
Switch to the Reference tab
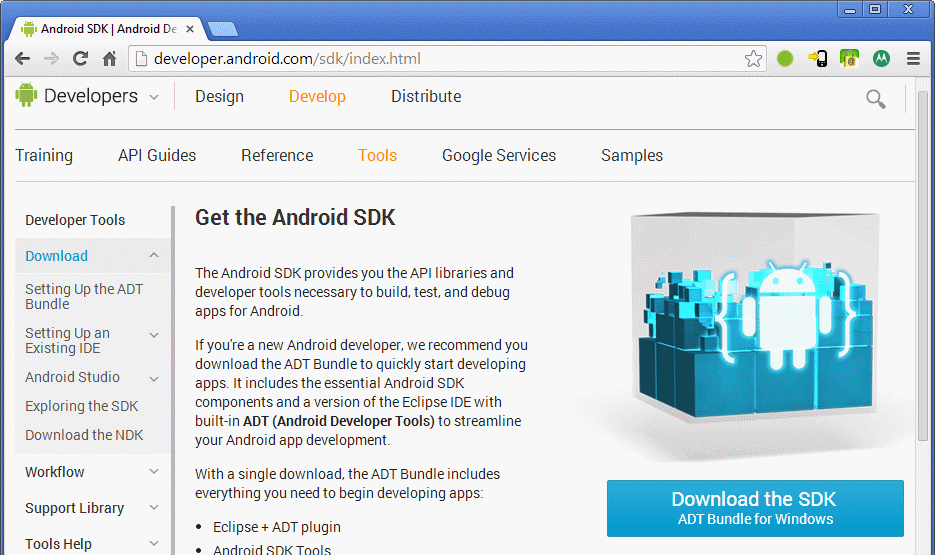(277, 155)
